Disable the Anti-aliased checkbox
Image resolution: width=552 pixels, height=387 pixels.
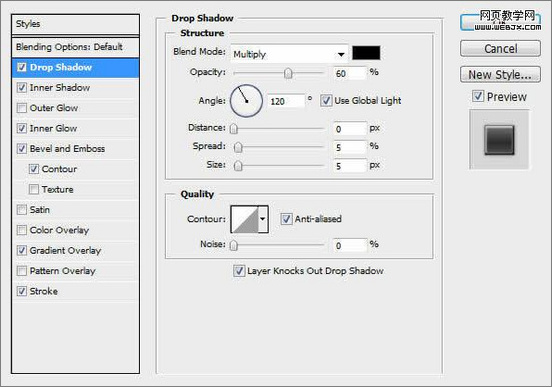pyautogui.click(x=286, y=219)
